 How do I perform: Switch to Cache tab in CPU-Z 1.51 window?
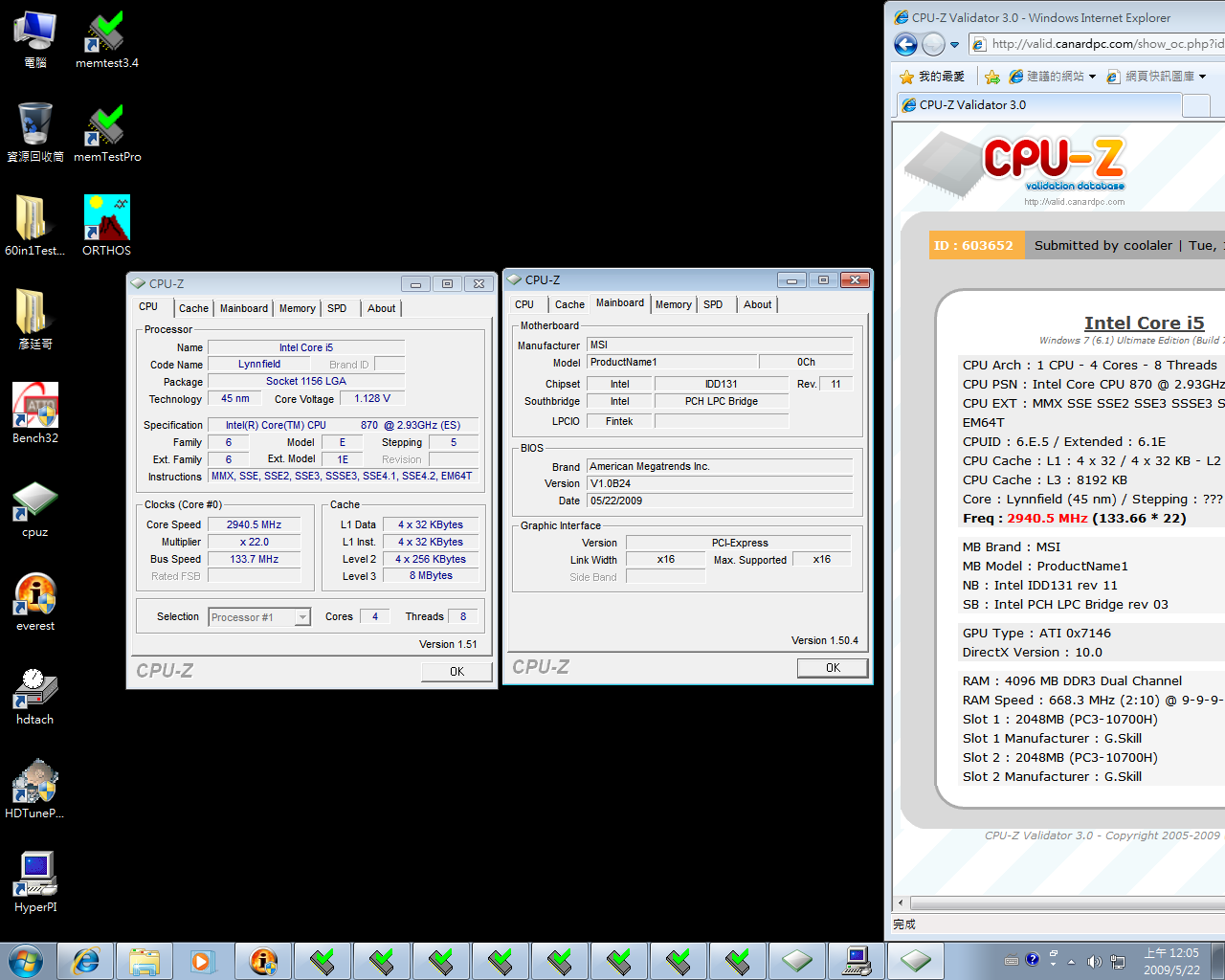[x=193, y=308]
